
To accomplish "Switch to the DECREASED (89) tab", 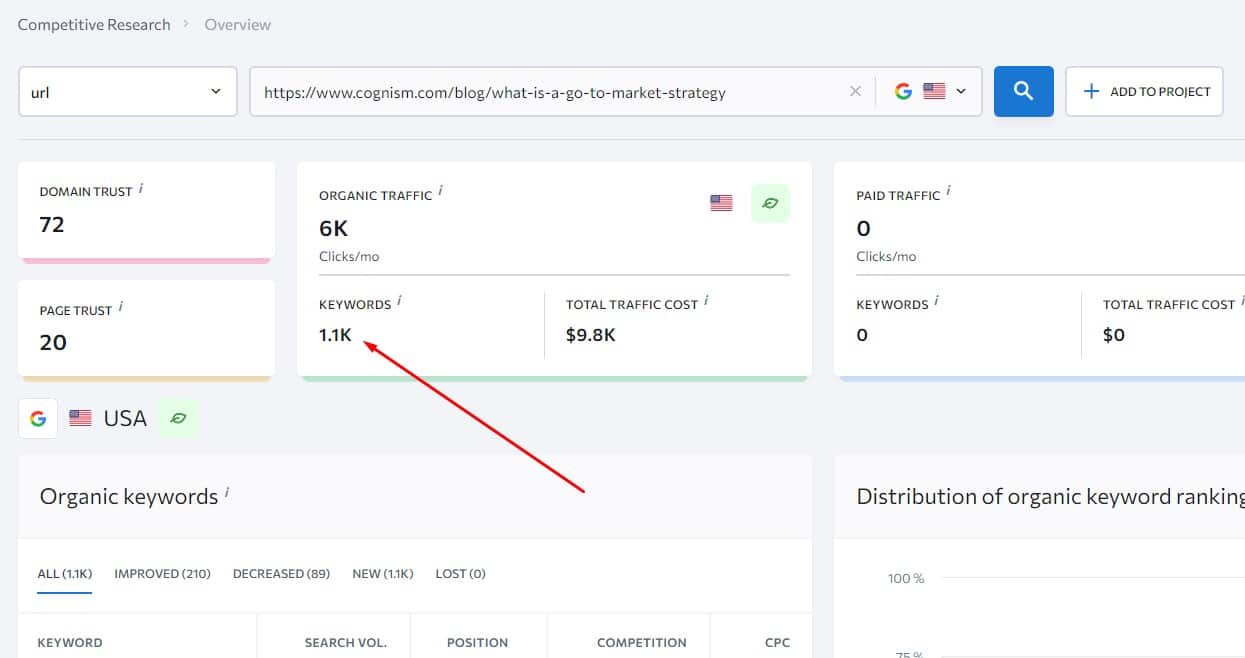I will (x=281, y=574).
